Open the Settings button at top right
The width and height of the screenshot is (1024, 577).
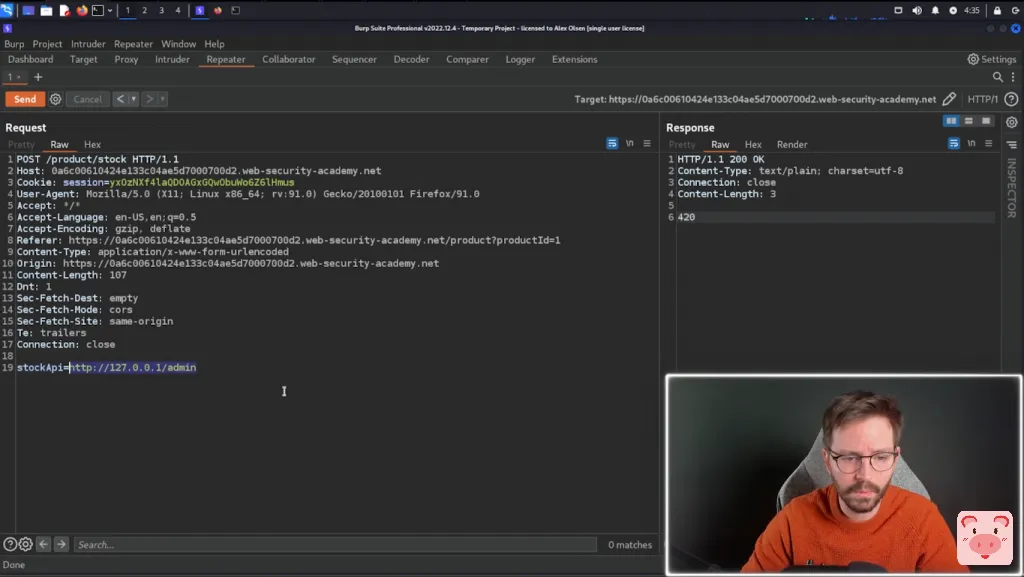click(x=991, y=59)
